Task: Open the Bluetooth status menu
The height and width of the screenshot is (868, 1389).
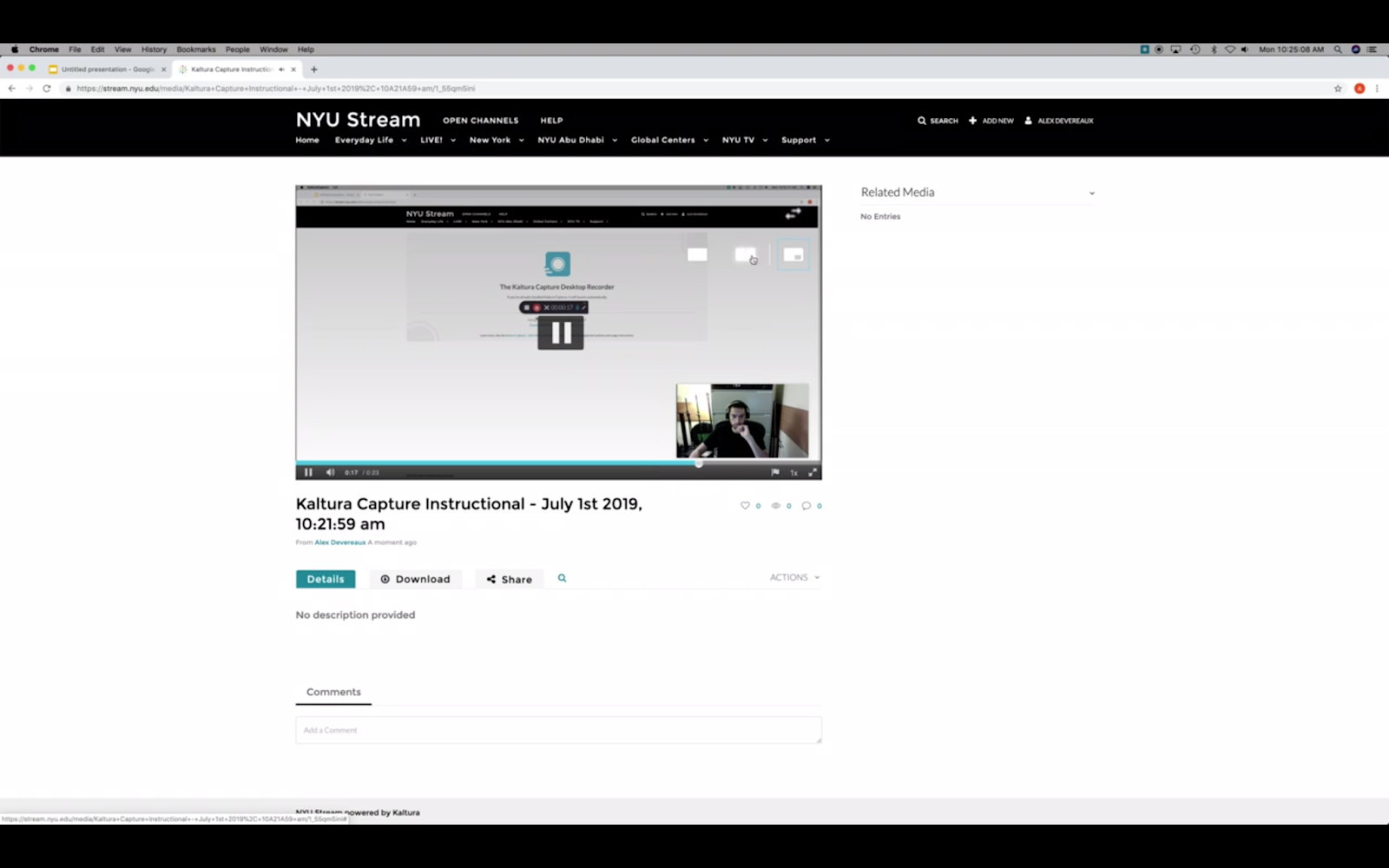Action: coord(1214,49)
